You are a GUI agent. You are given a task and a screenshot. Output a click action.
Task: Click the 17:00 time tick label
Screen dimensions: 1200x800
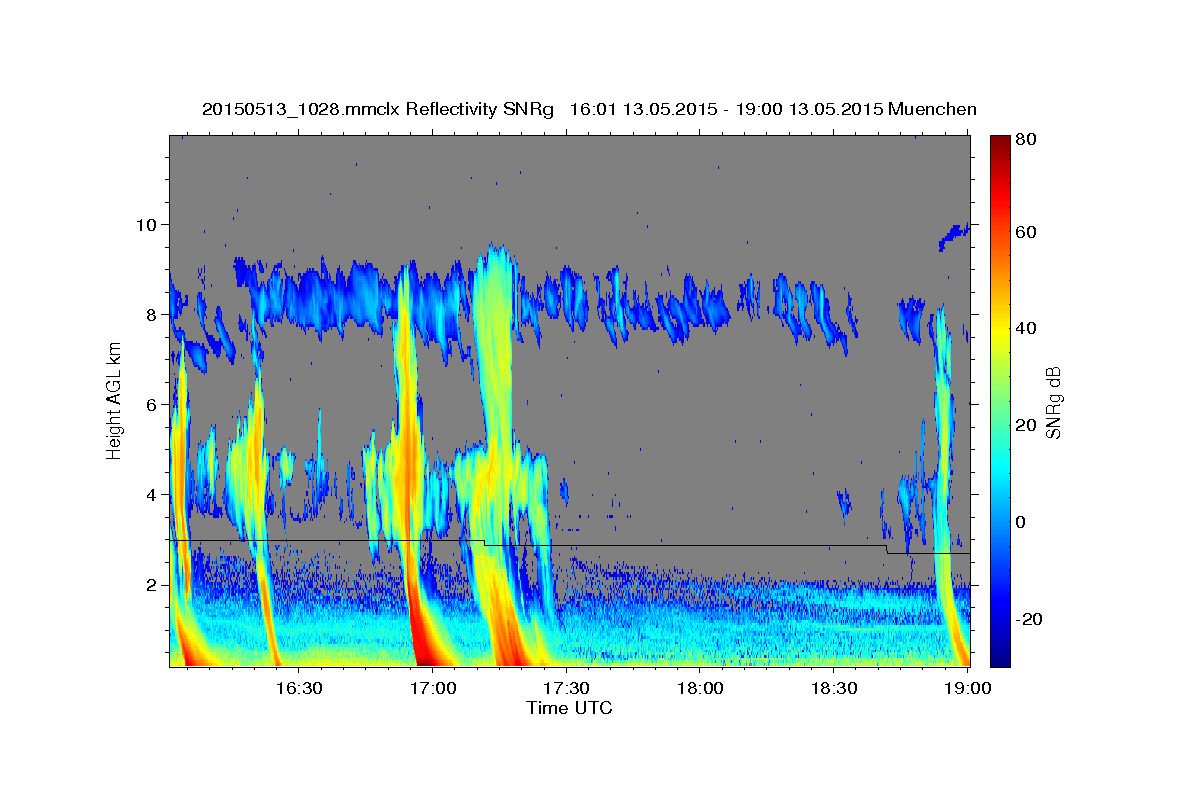433,689
